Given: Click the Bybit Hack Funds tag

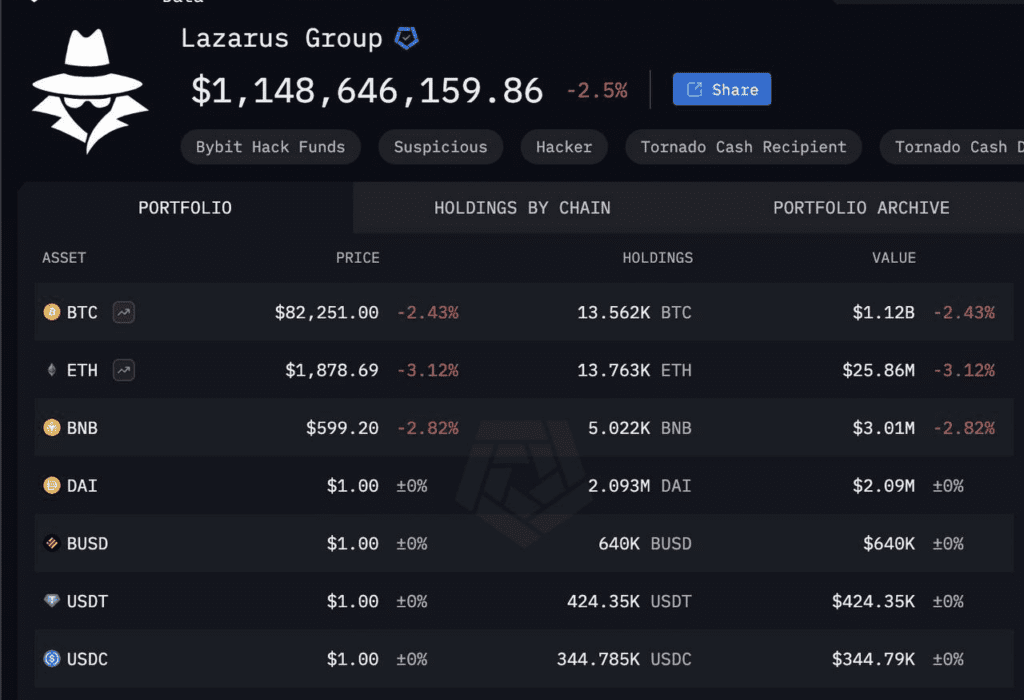Looking at the screenshot, I should click(270, 147).
